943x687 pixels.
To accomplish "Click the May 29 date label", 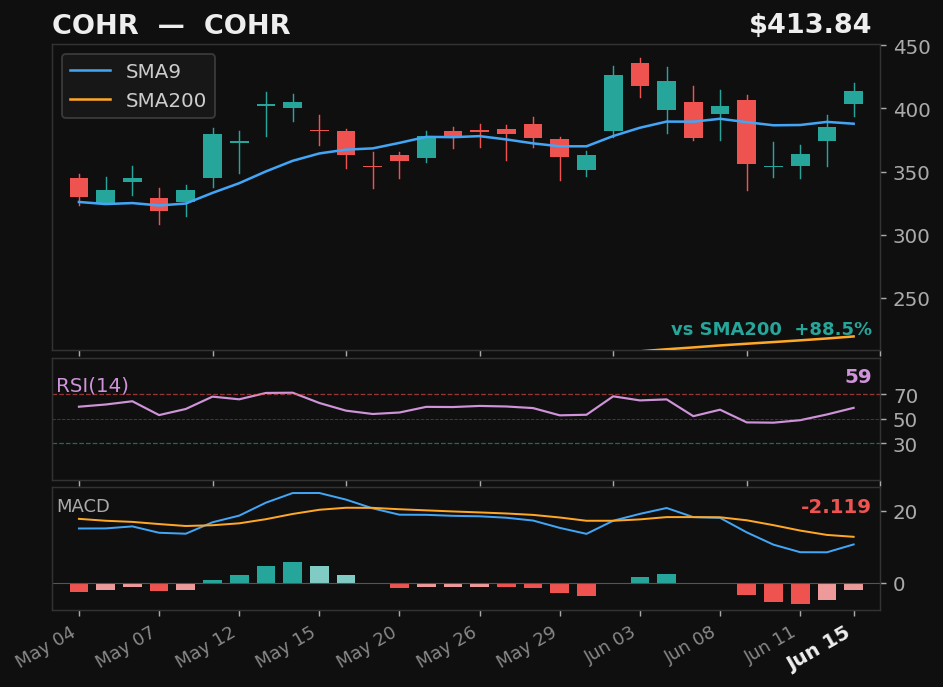I will coord(527,647).
